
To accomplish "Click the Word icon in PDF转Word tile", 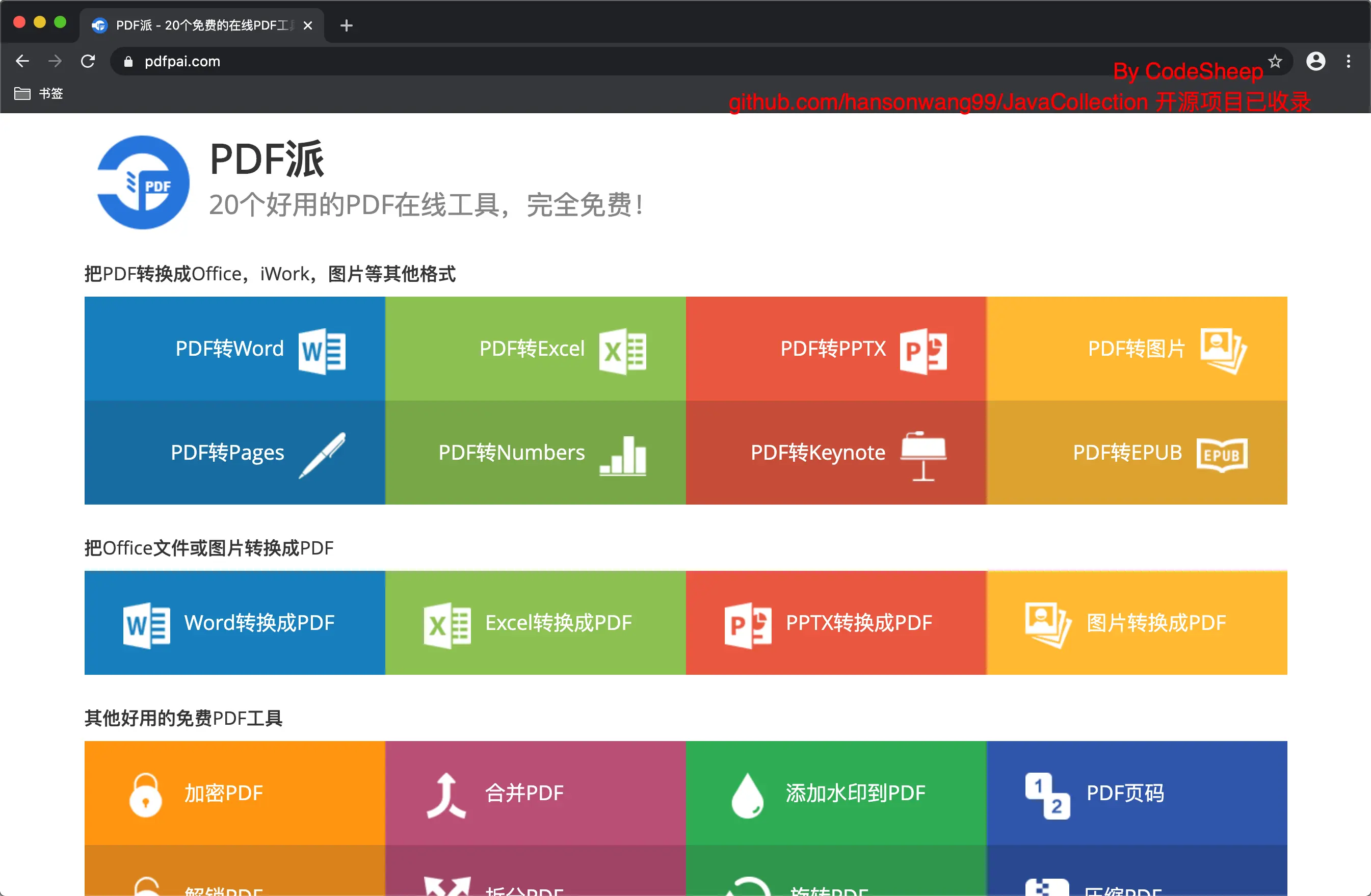I will click(x=322, y=350).
